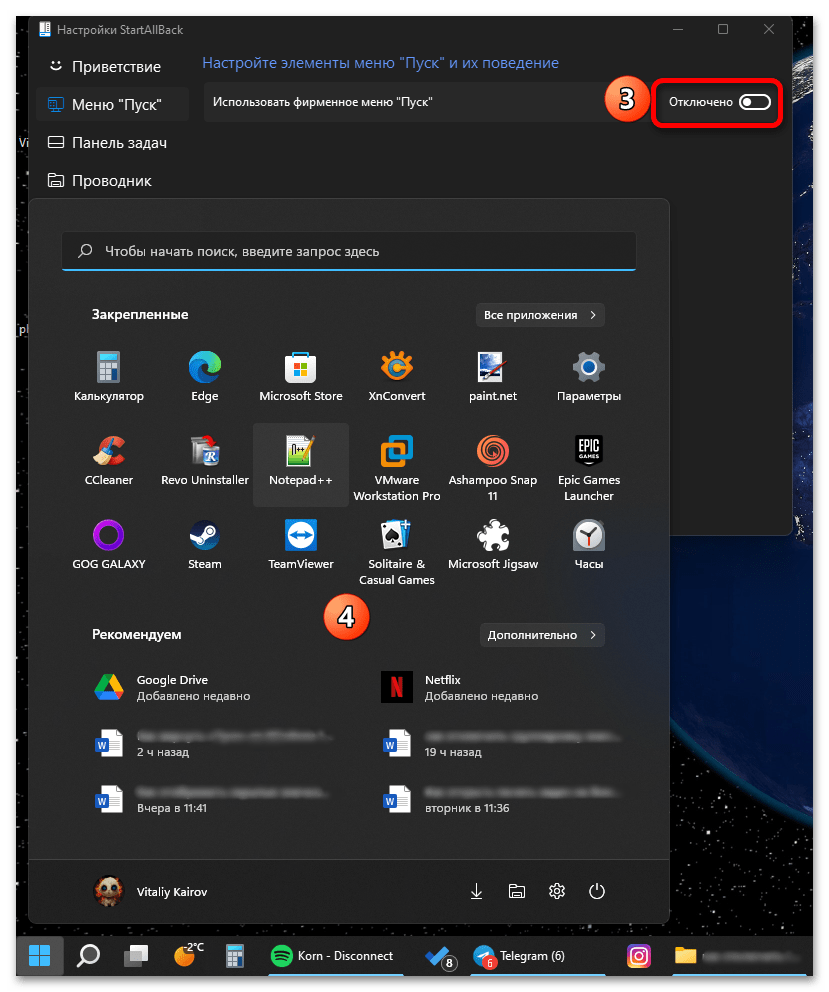Image resolution: width=829 pixels, height=992 pixels.
Task: Expand Дополнительно recommendations
Action: click(542, 635)
